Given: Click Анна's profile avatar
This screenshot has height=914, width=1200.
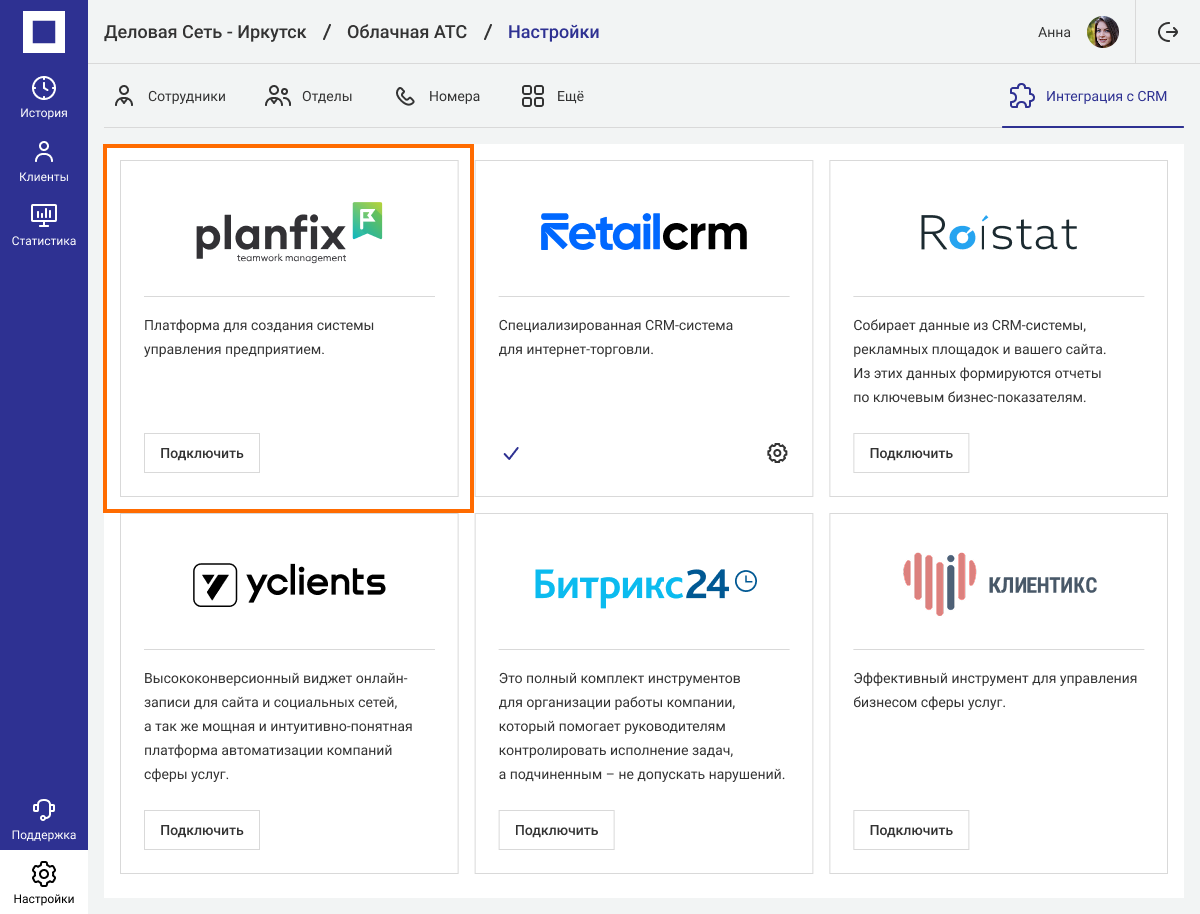Looking at the screenshot, I should coord(1103,32).
